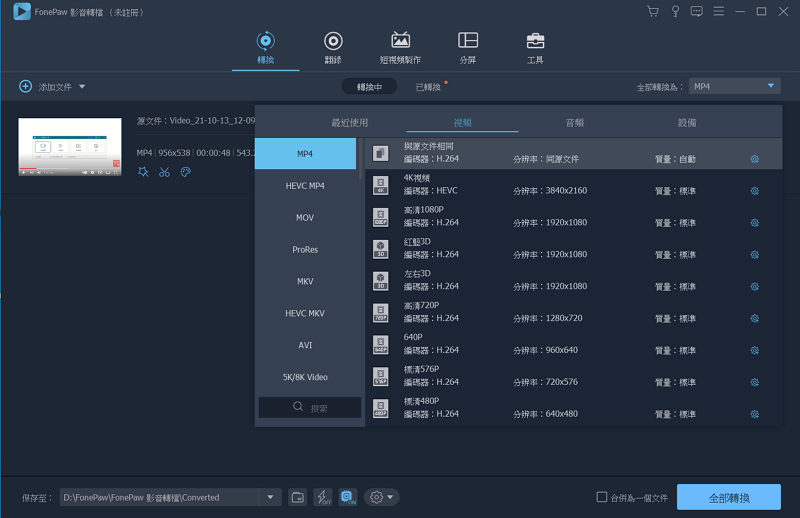Click the 3840x2160 resolution text
Screen dimensions: 800x518
point(566,190)
